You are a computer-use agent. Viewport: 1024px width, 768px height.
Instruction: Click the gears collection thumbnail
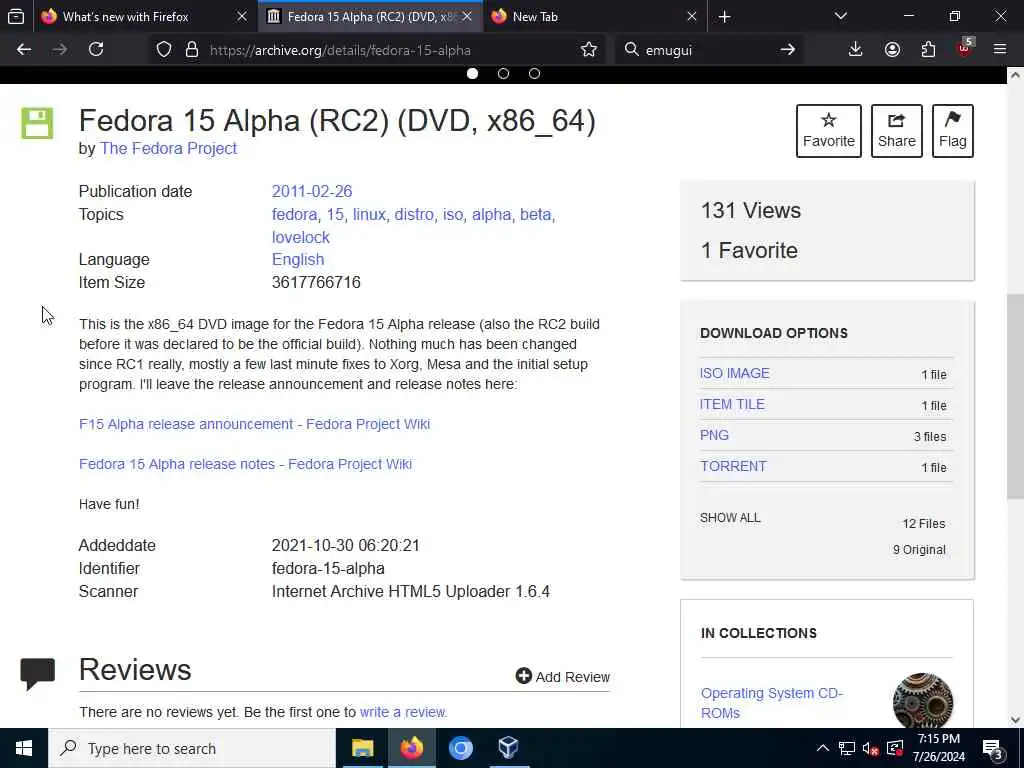tap(923, 700)
